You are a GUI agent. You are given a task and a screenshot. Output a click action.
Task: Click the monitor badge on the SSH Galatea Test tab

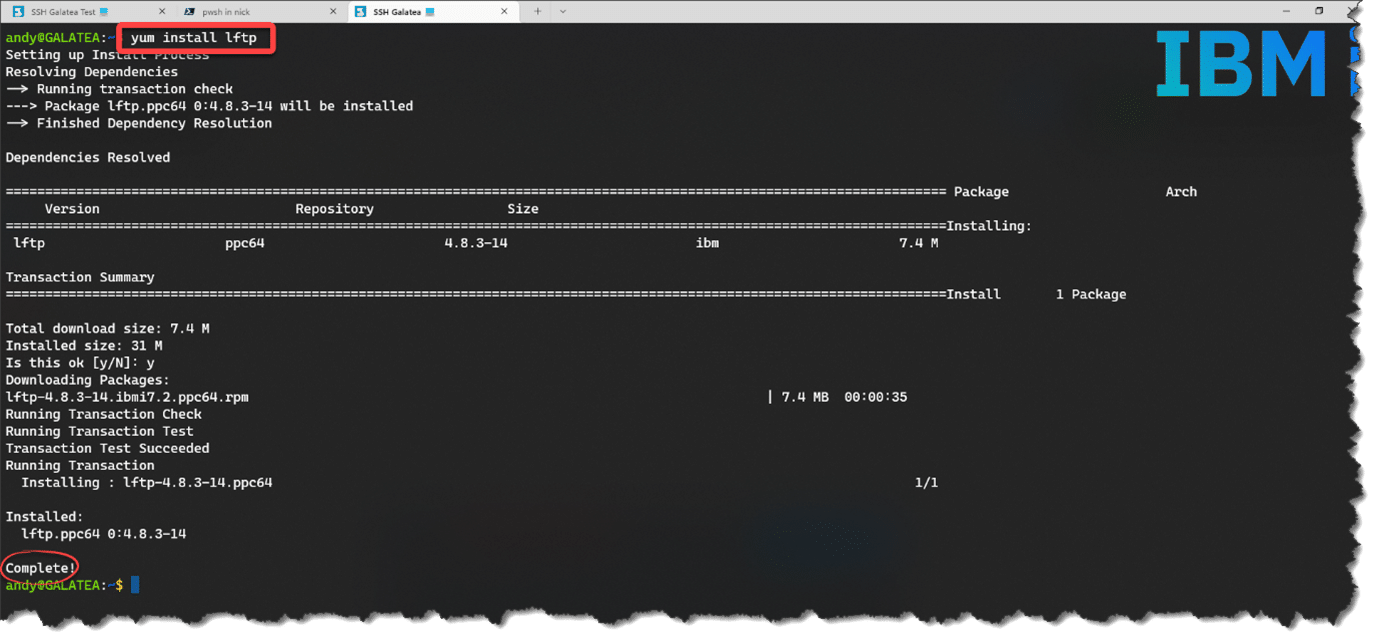click(x=104, y=12)
